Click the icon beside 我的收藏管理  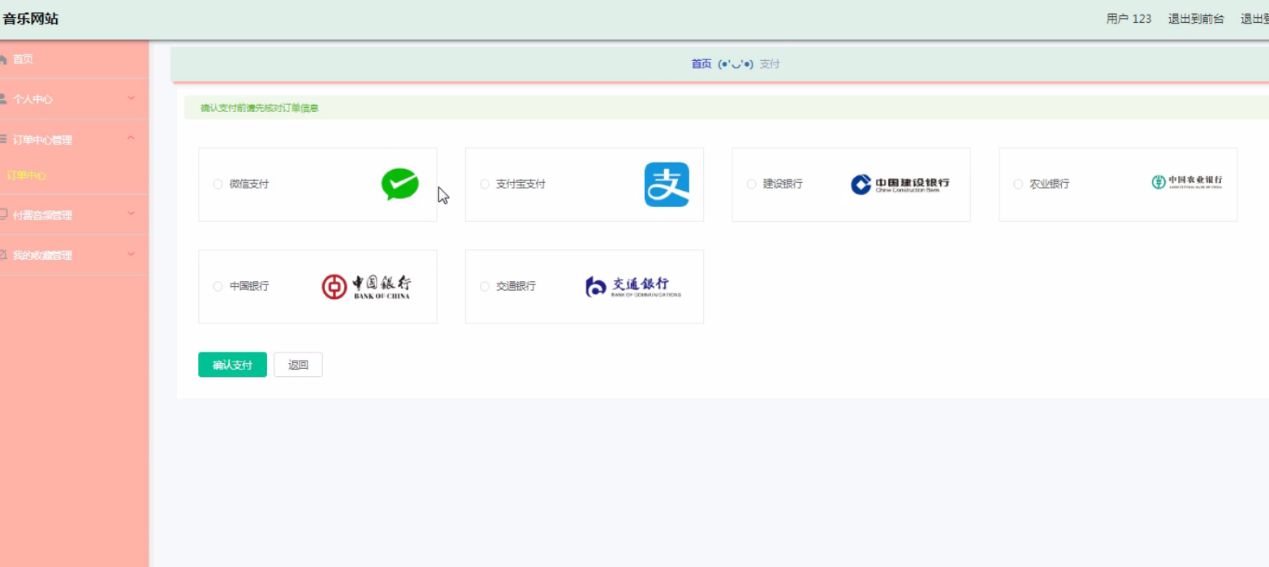coord(4,255)
